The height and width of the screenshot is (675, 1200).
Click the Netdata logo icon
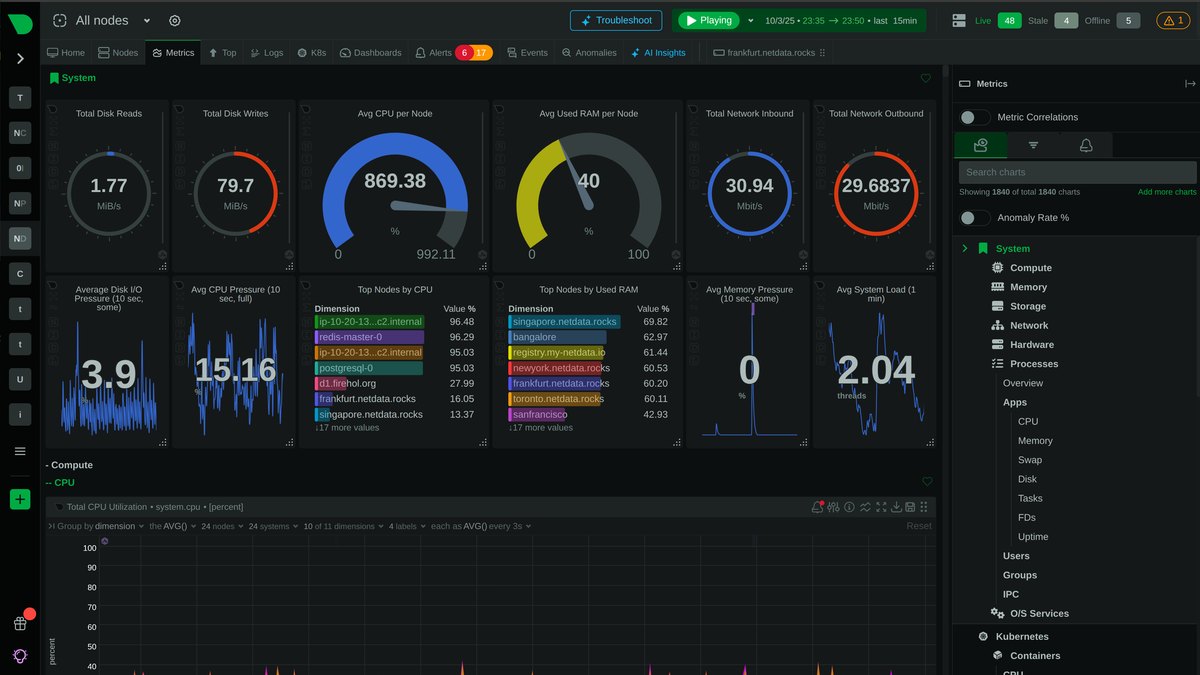click(x=20, y=25)
